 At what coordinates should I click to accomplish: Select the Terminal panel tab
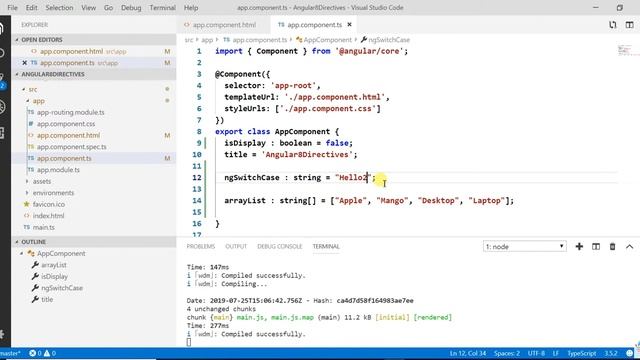click(326, 247)
